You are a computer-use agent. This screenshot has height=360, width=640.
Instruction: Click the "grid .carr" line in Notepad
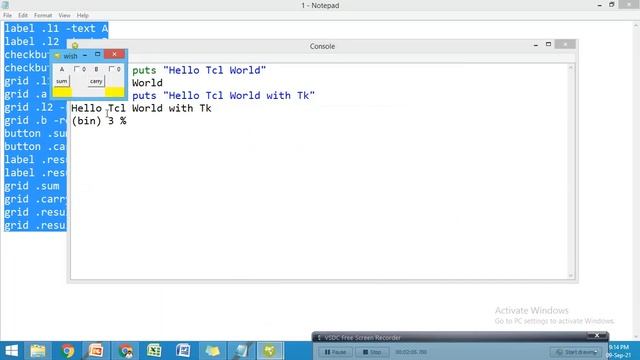coord(35,199)
